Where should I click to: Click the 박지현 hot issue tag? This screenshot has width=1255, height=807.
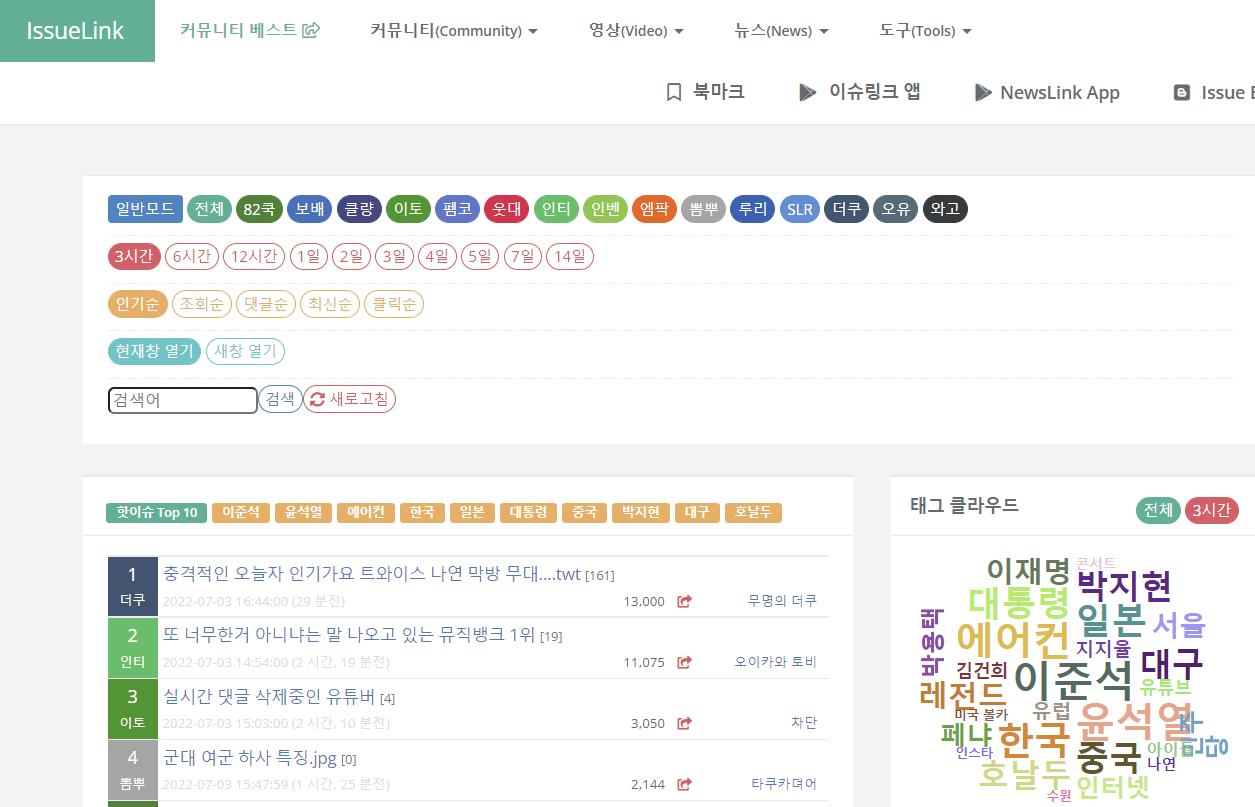(640, 512)
